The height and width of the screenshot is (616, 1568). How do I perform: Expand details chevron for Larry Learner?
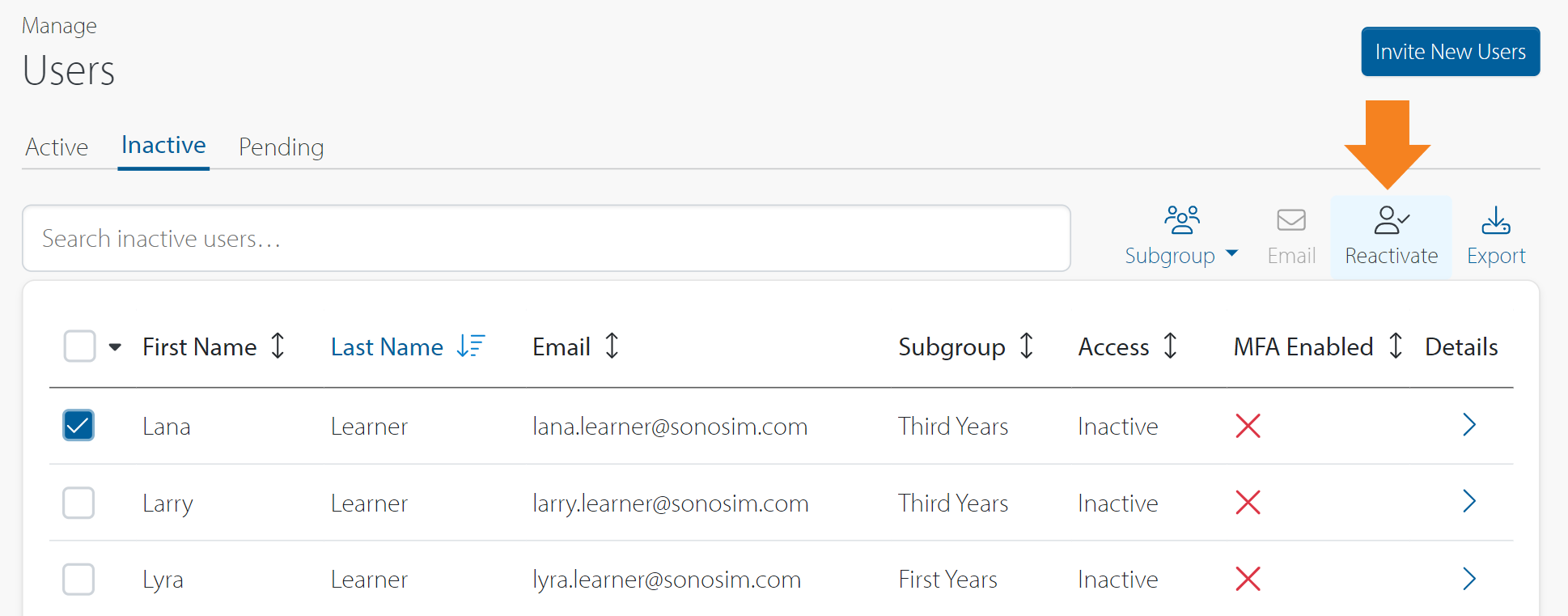pyautogui.click(x=1469, y=502)
